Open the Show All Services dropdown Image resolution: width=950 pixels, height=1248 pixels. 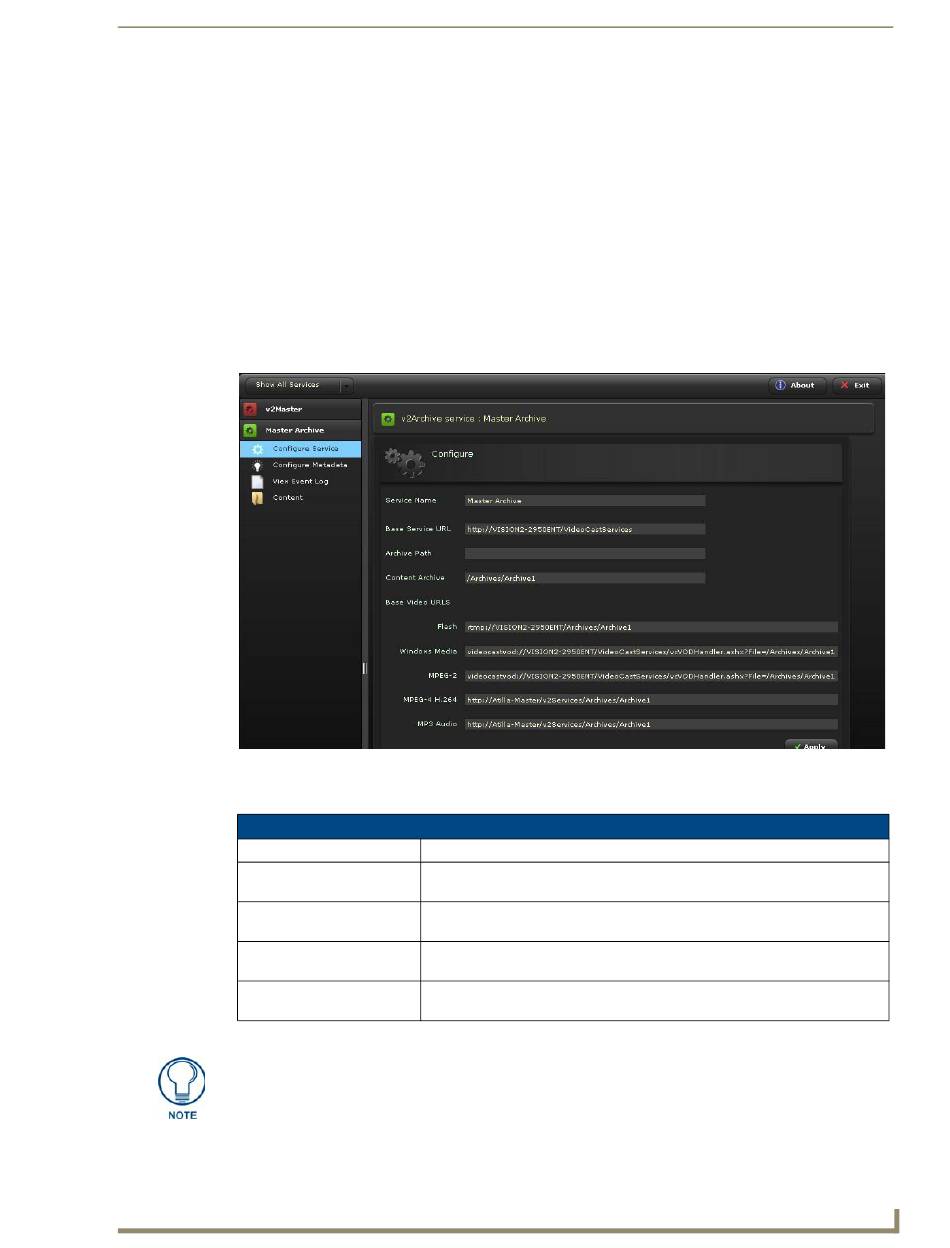[x=299, y=385]
